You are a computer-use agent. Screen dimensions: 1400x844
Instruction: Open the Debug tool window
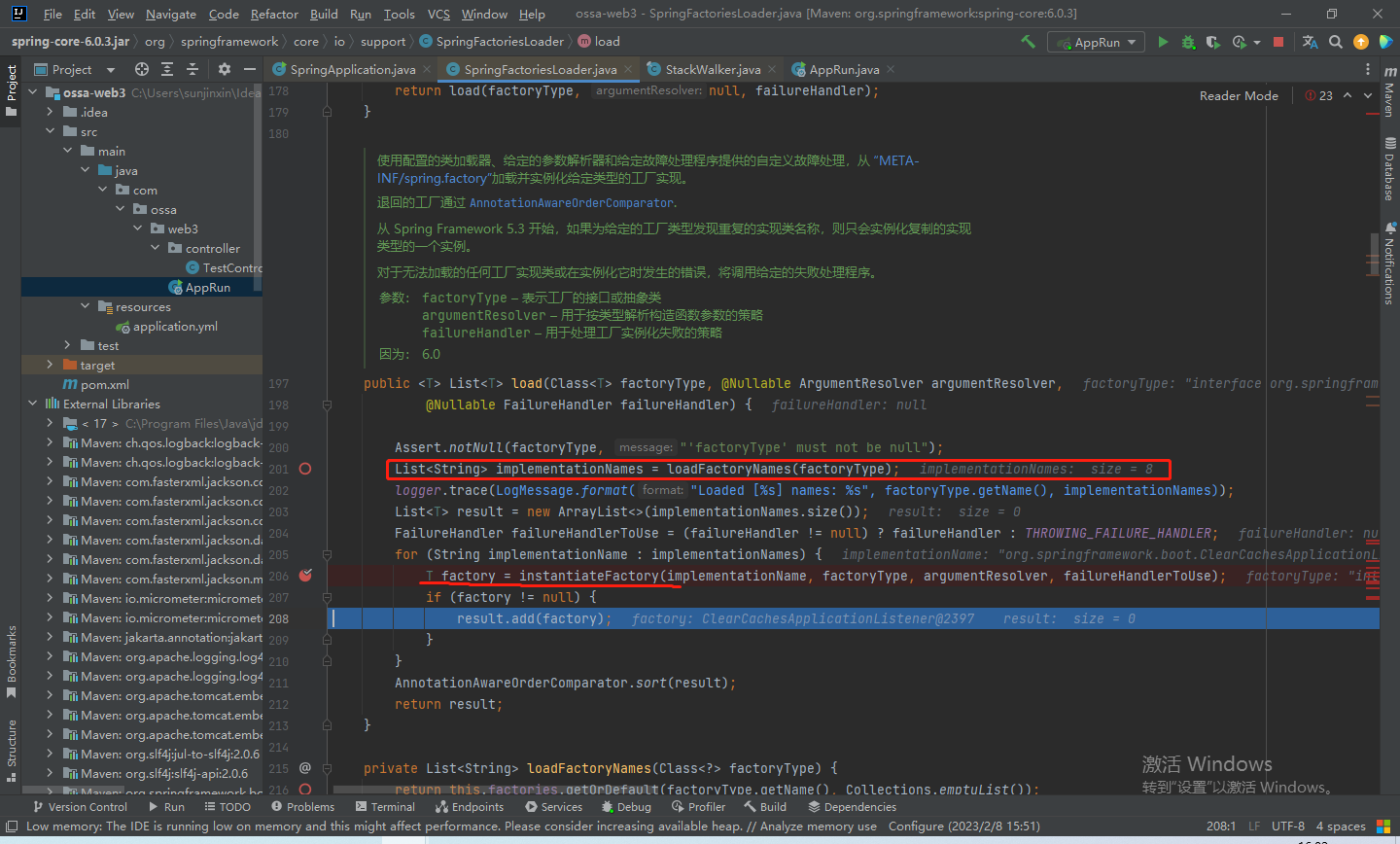(x=625, y=807)
